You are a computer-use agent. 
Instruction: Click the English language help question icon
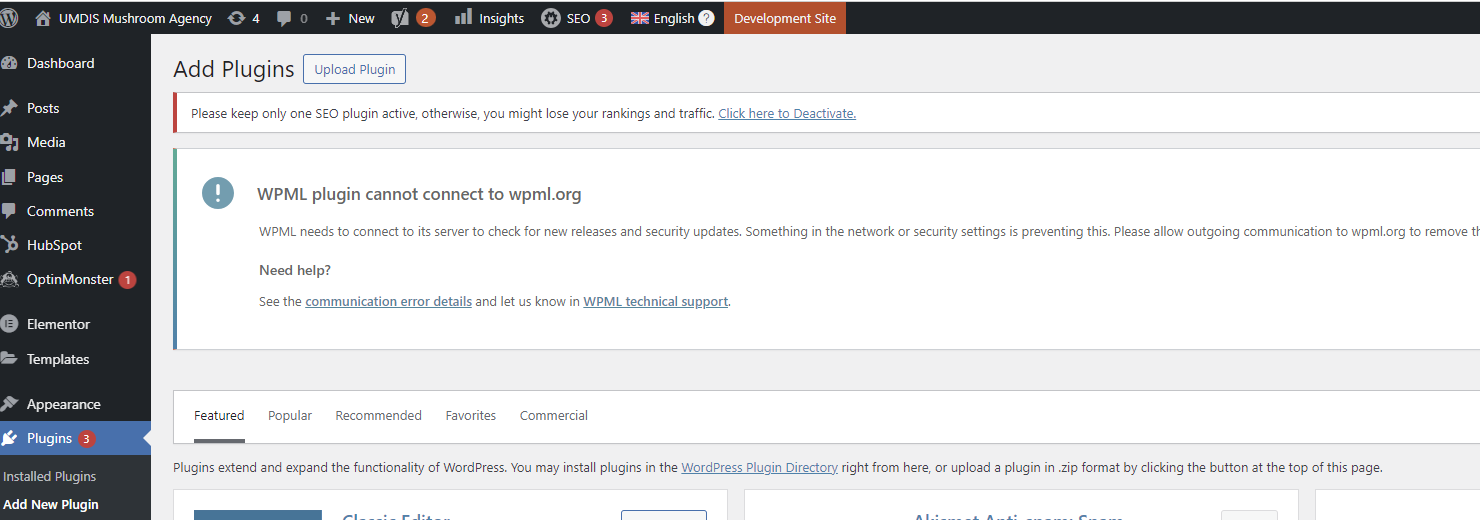tap(706, 18)
